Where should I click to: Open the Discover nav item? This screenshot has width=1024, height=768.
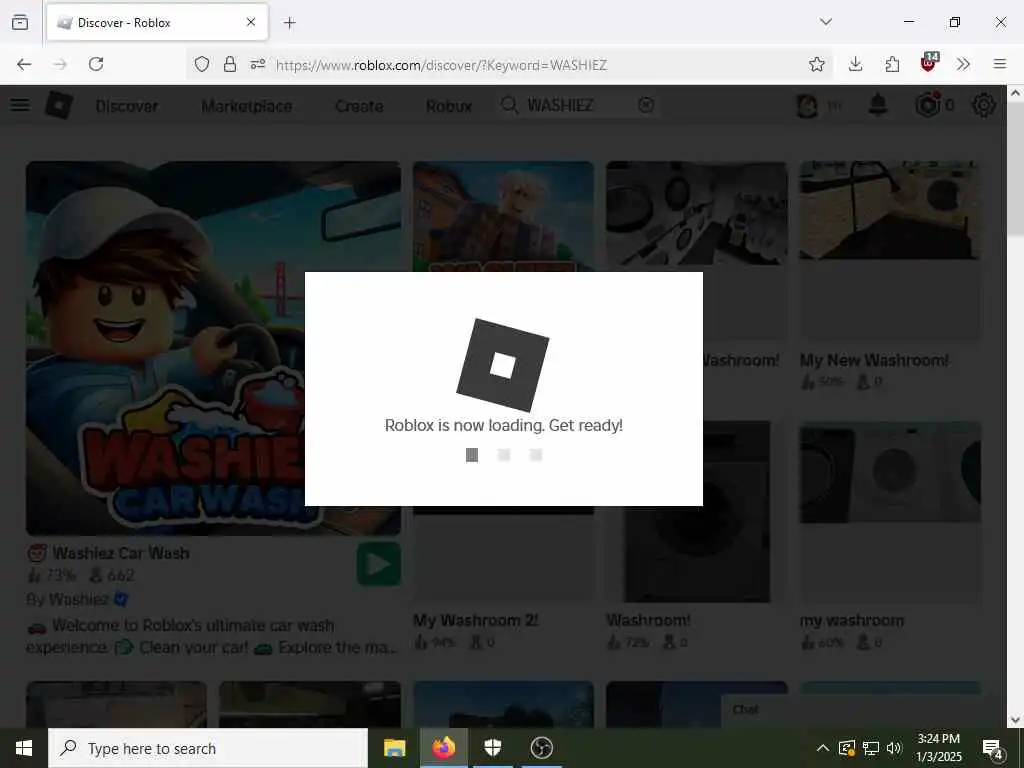tap(127, 106)
